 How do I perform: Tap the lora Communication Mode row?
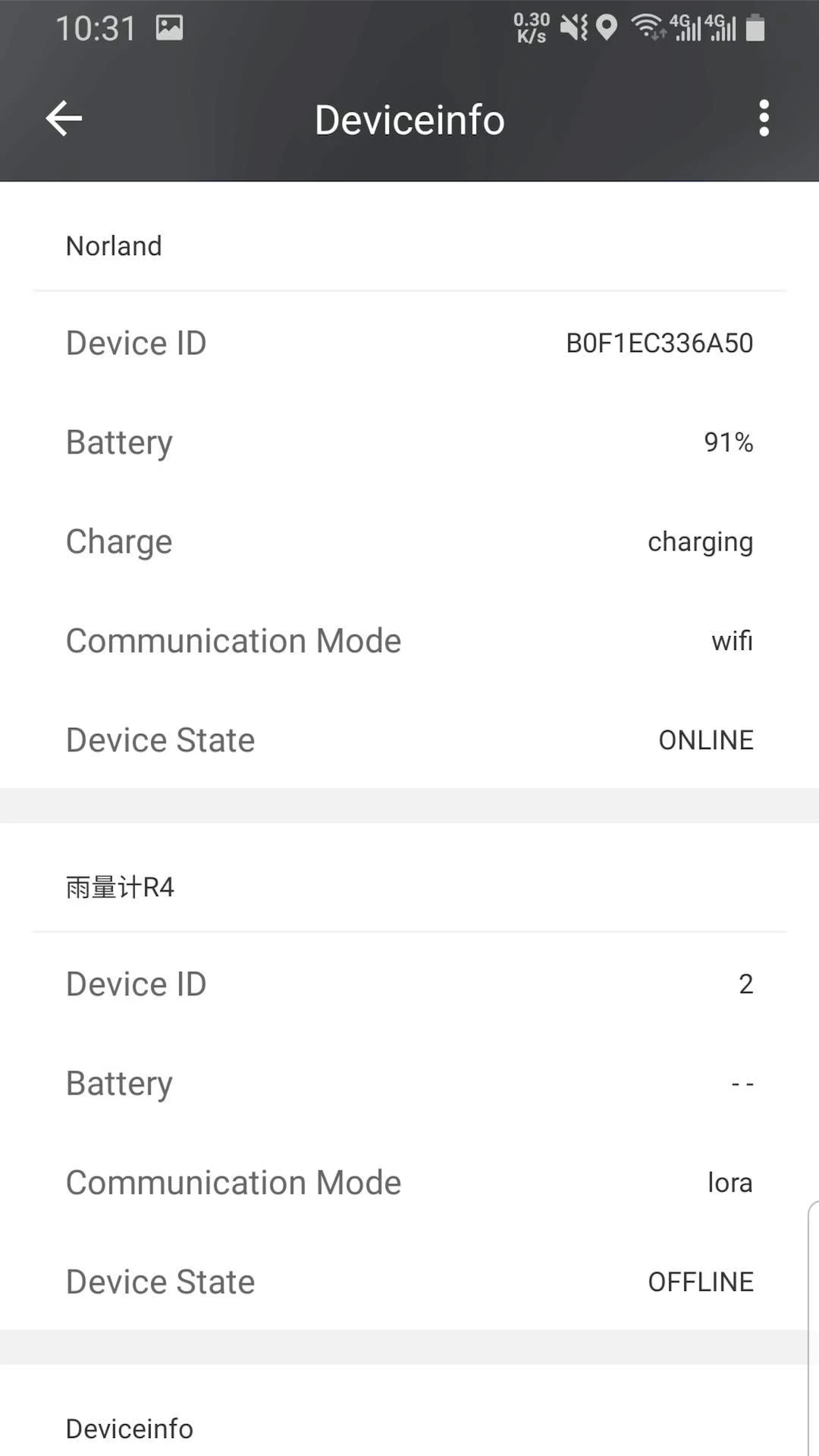coord(409,1183)
